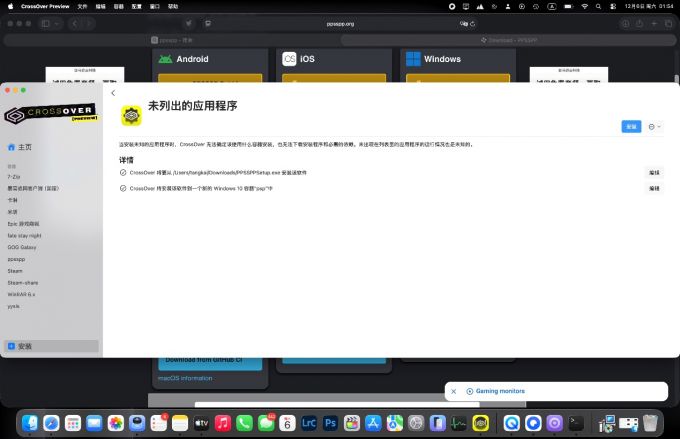680x439 pixels.
Task: Open Calendar from the Dock
Action: [x=288, y=423]
